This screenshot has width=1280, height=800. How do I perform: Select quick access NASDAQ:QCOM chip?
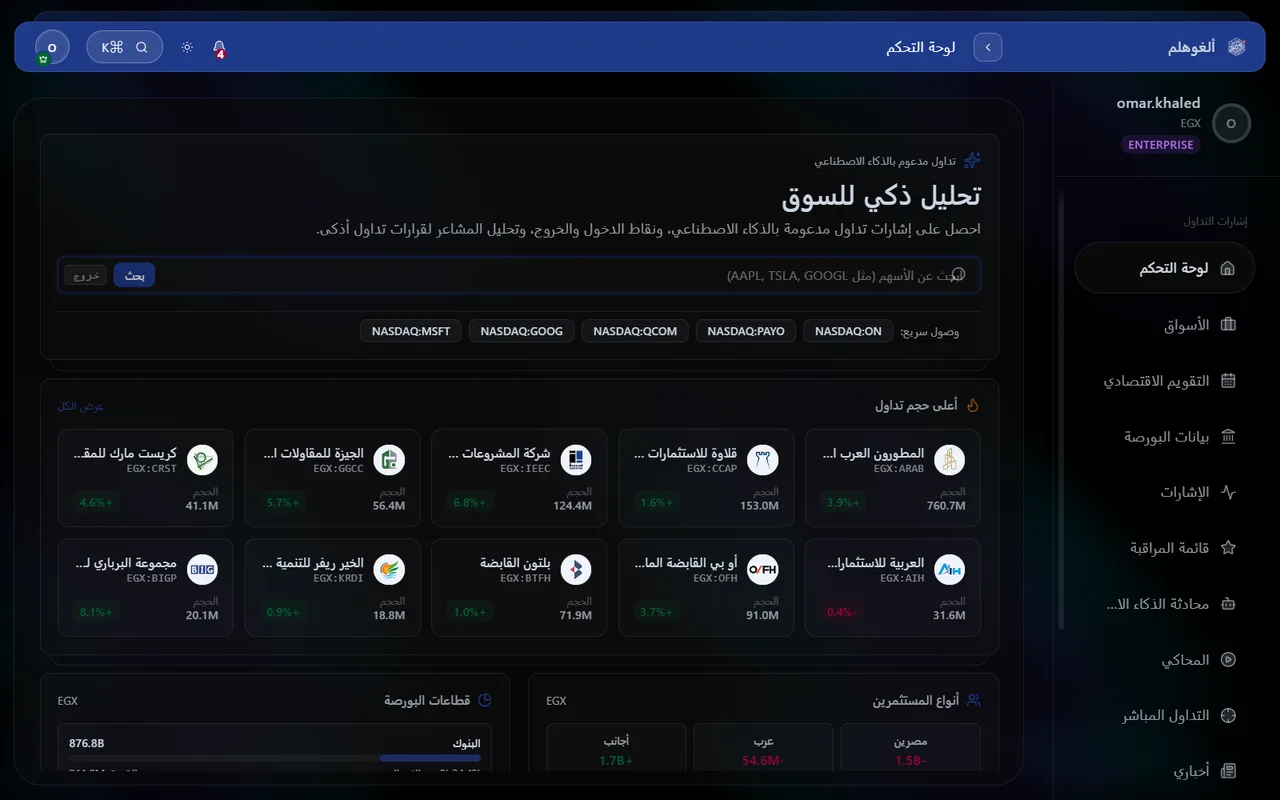[635, 331]
